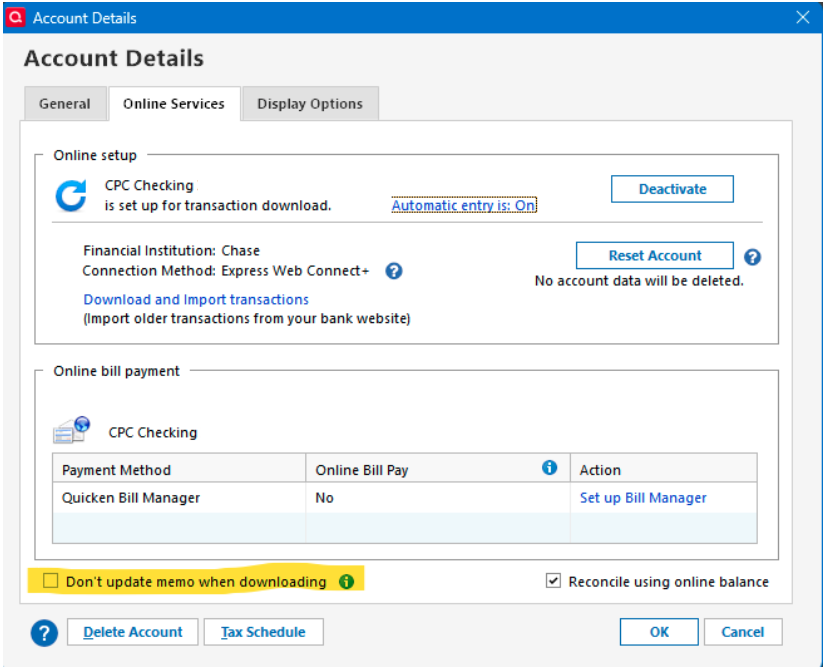
Task: Click green info icon beside memo option
Action: pyautogui.click(x=346, y=581)
